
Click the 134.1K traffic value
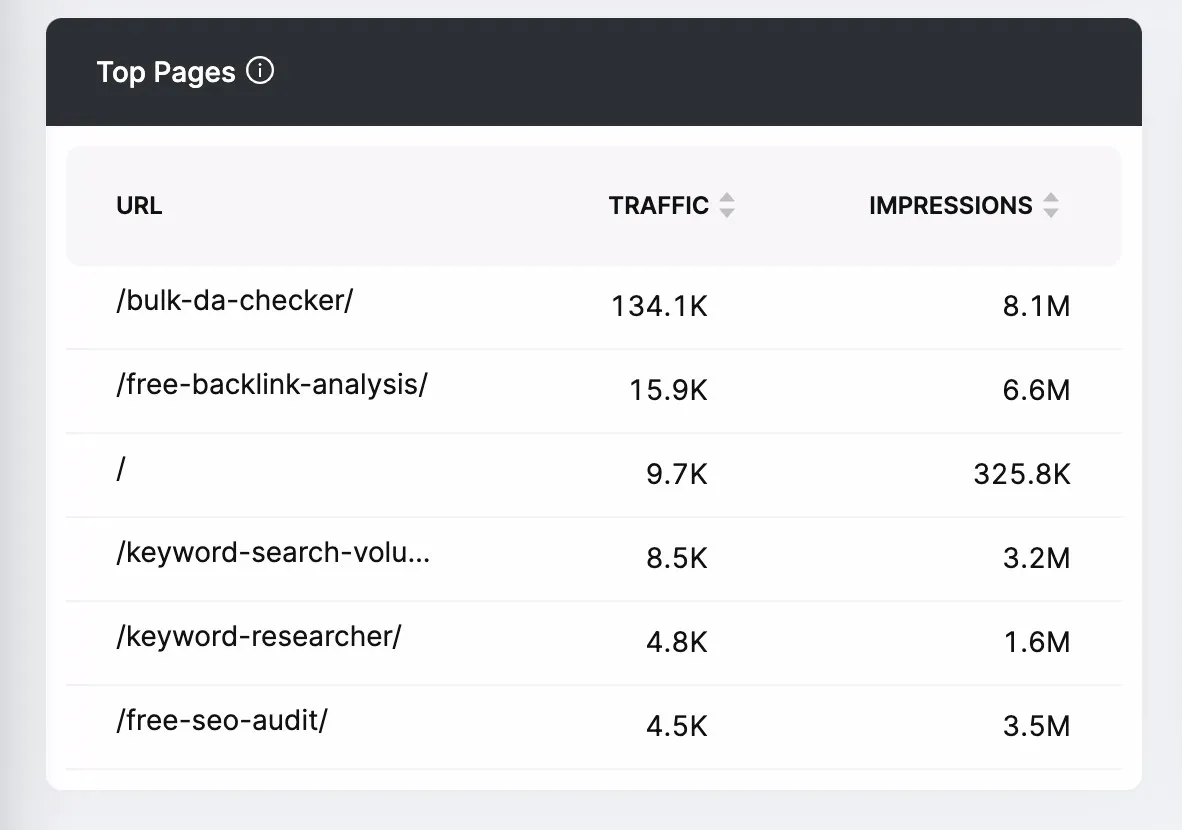pyautogui.click(x=659, y=306)
